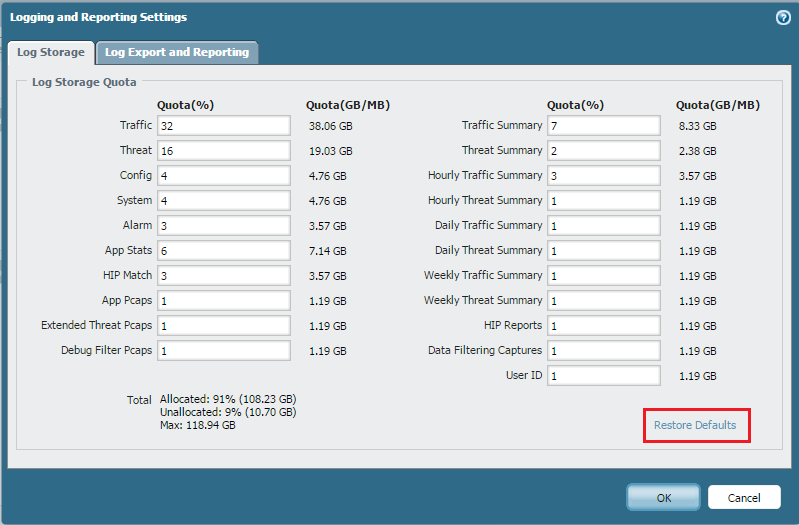Select the System quota field
The width and height of the screenshot is (799, 525).
point(224,200)
